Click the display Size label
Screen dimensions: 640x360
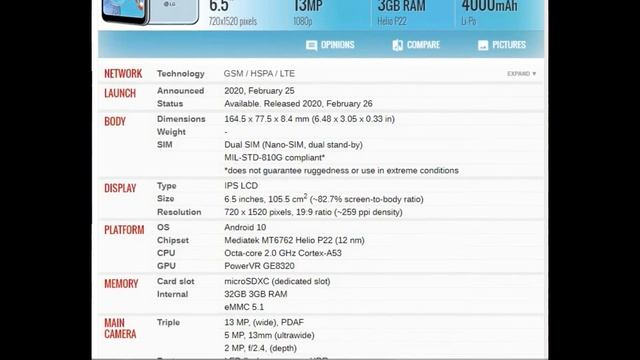[x=165, y=198]
